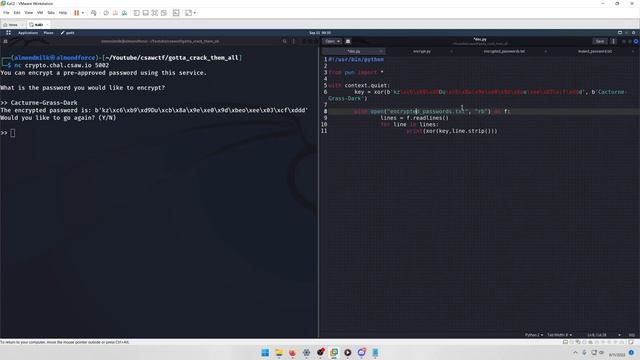Screen dimensions: 640x360
Task: Click the Kali top bar window icon
Action: pyautogui.click(x=620, y=33)
